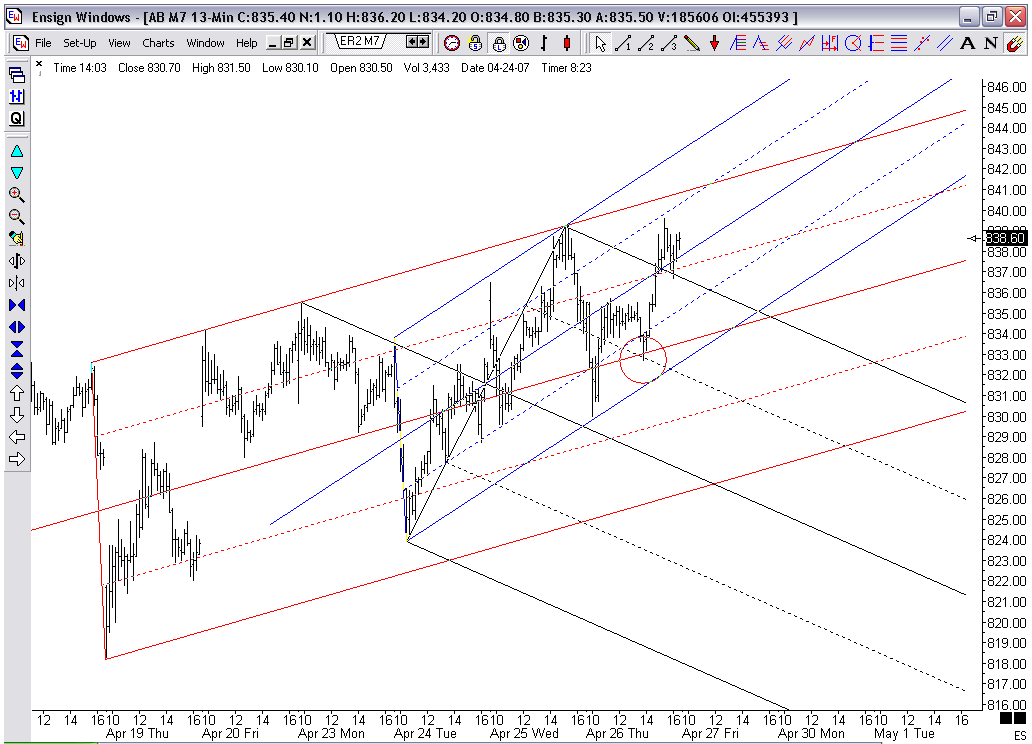Click the Timer 8:23 readout
1032x744 pixels.
[566, 68]
